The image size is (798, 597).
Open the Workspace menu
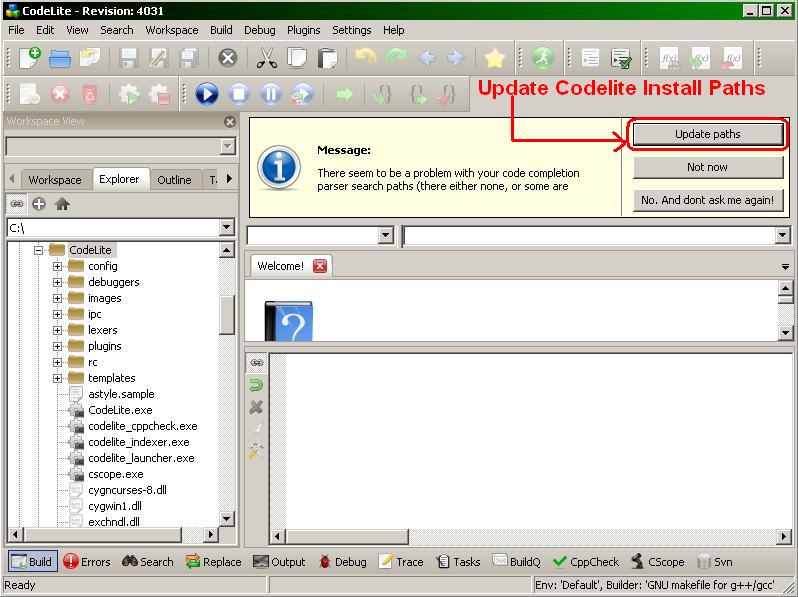coord(172,30)
